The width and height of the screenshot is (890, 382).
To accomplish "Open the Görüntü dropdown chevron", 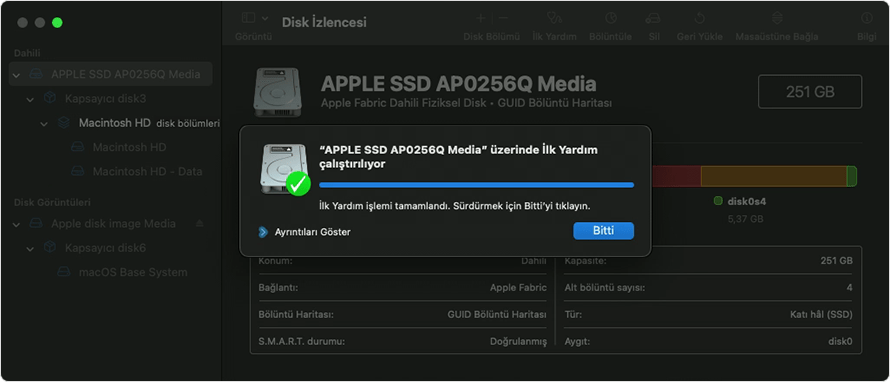I will [265, 18].
